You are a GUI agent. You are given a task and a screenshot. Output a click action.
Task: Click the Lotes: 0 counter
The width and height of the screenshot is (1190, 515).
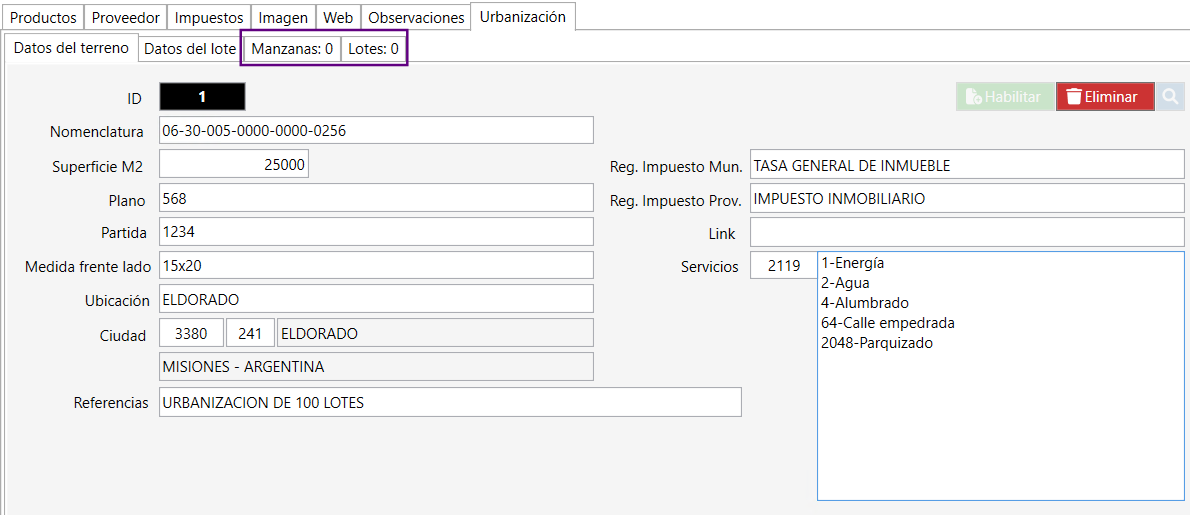[x=373, y=48]
